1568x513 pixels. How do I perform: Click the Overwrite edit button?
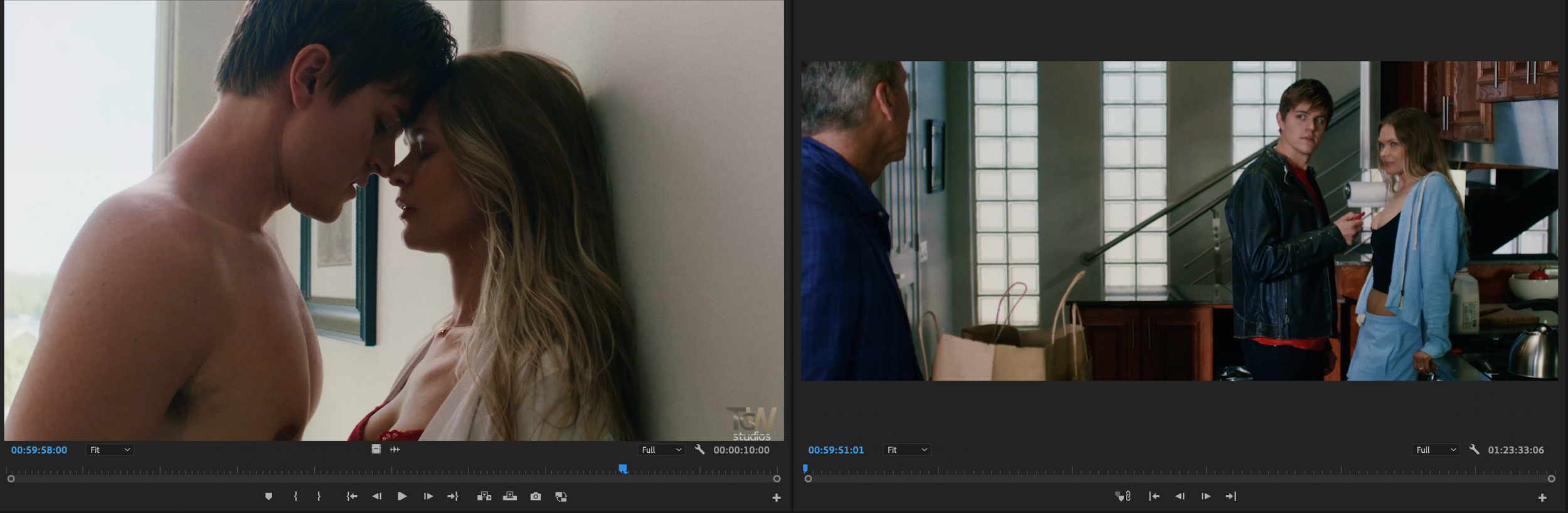(510, 496)
